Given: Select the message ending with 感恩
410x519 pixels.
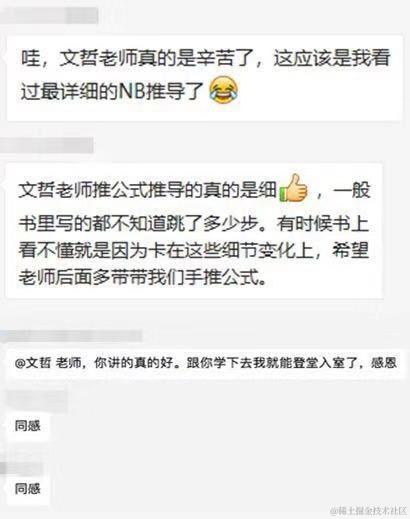Looking at the screenshot, I should click(206, 363).
